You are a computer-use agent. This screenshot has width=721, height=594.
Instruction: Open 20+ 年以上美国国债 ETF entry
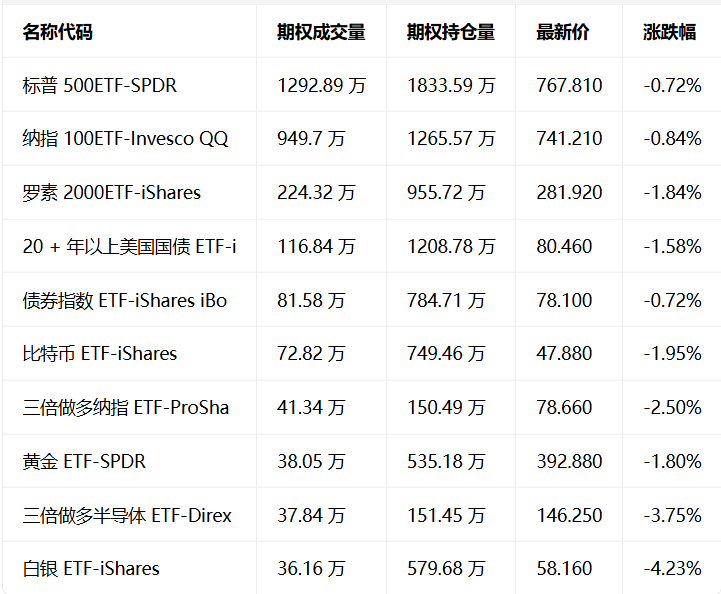129,246
